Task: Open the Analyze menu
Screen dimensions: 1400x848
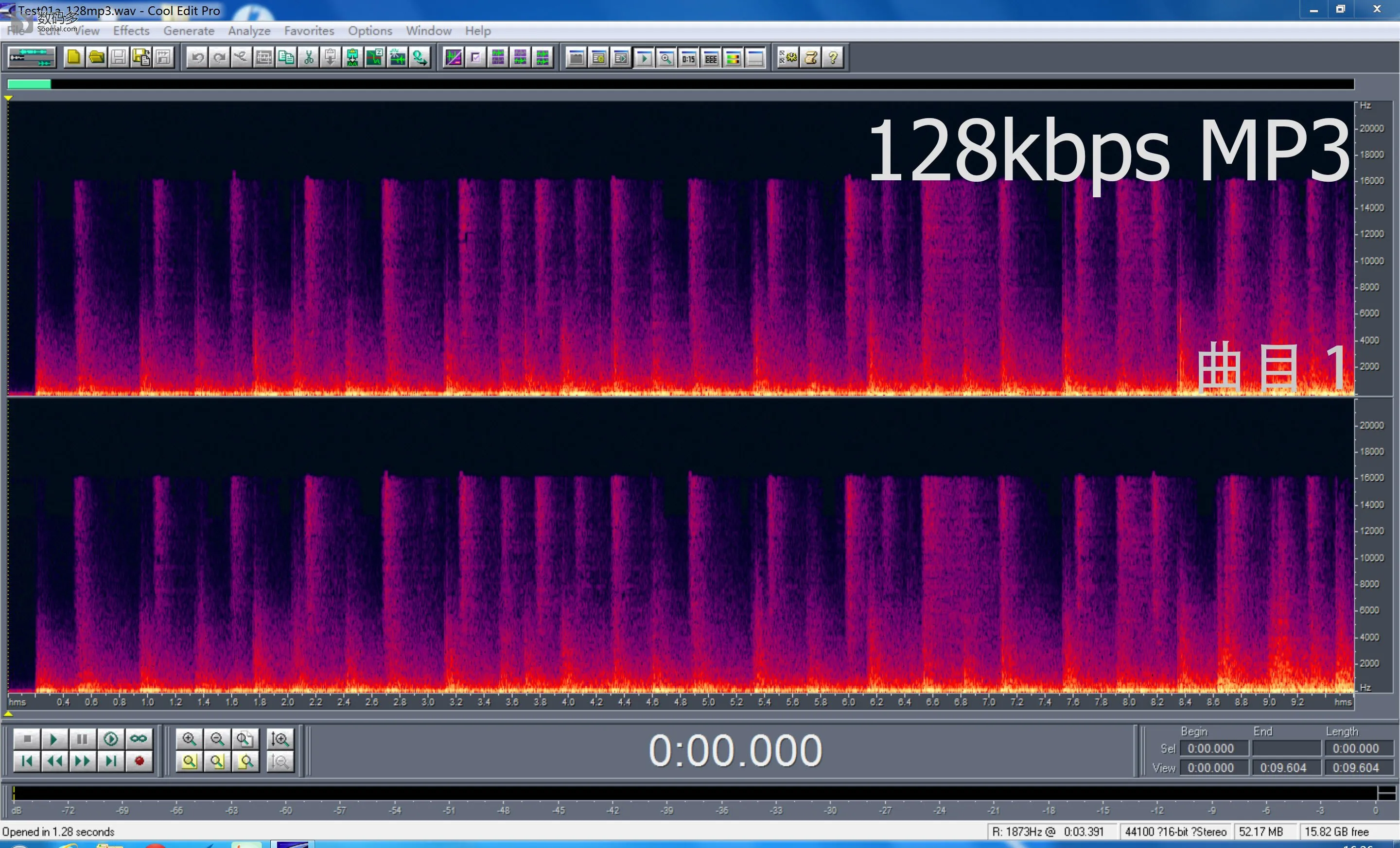Action: click(x=249, y=31)
